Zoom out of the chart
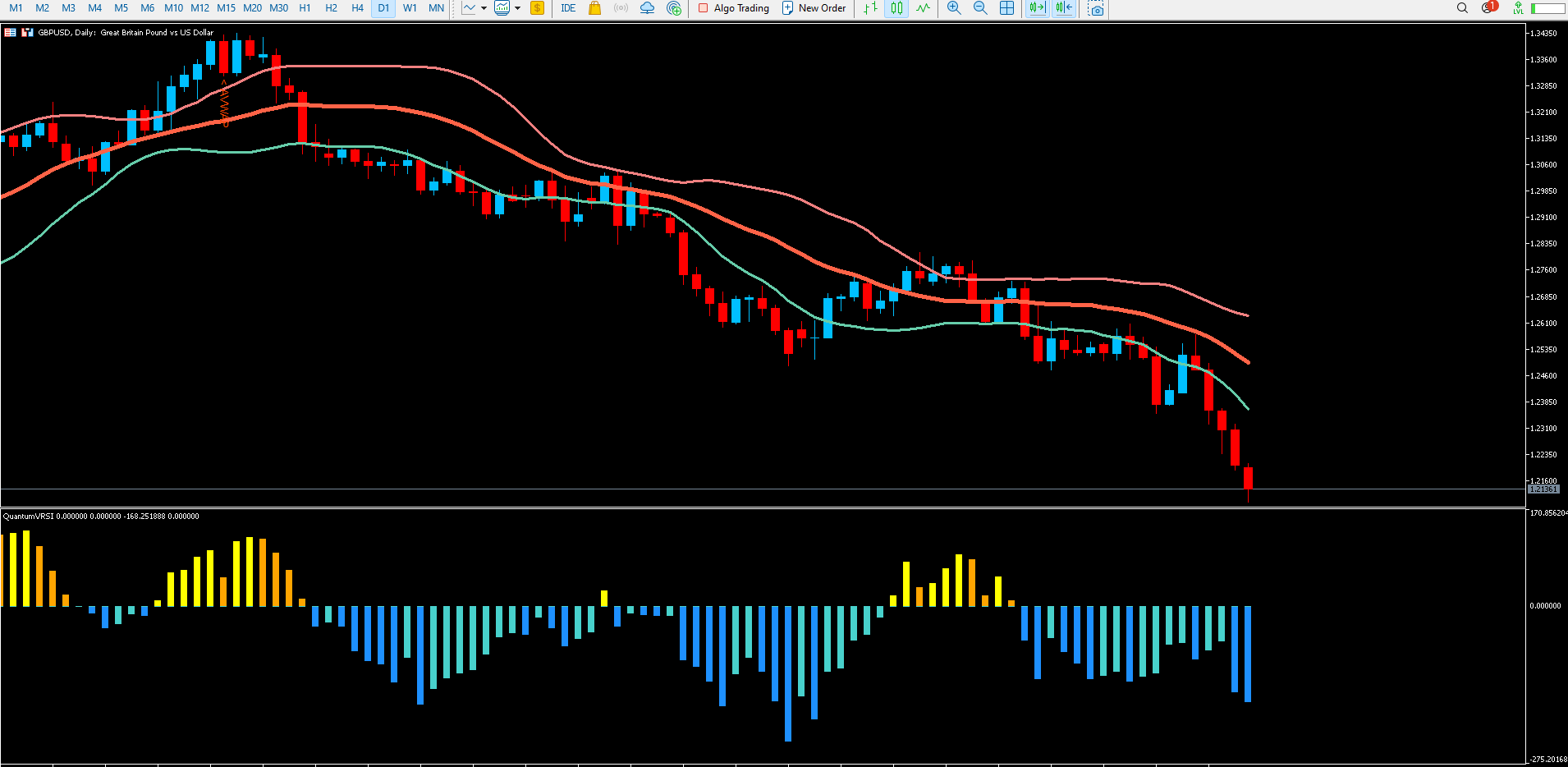 [x=980, y=8]
